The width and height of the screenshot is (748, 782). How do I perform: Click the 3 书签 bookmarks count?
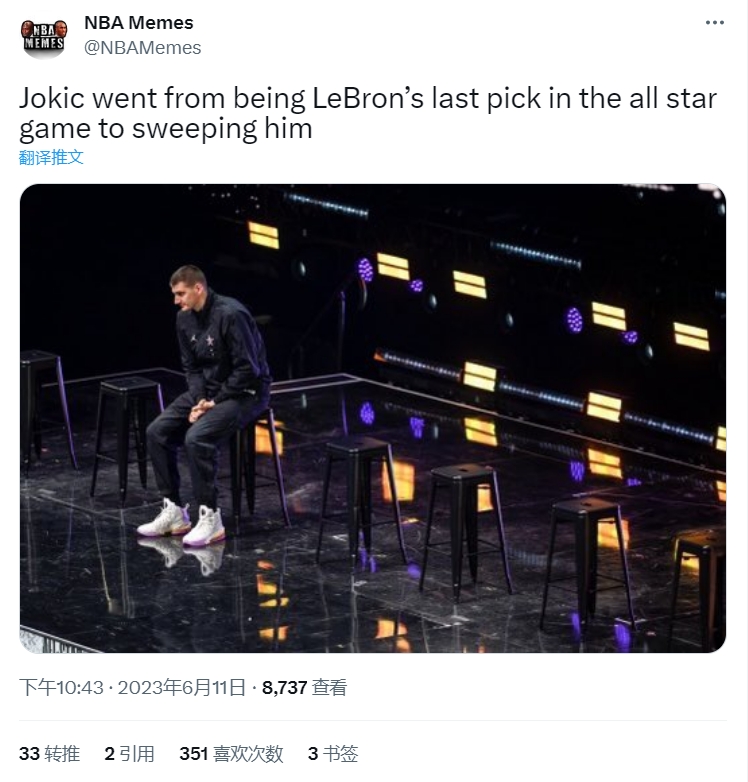click(x=333, y=753)
